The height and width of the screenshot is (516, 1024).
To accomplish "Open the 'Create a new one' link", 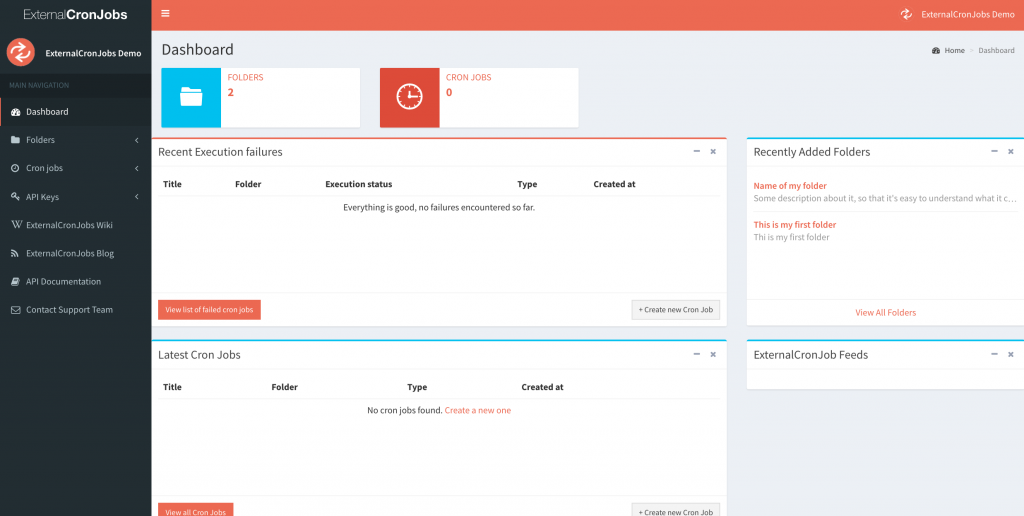I will pyautogui.click(x=477, y=410).
